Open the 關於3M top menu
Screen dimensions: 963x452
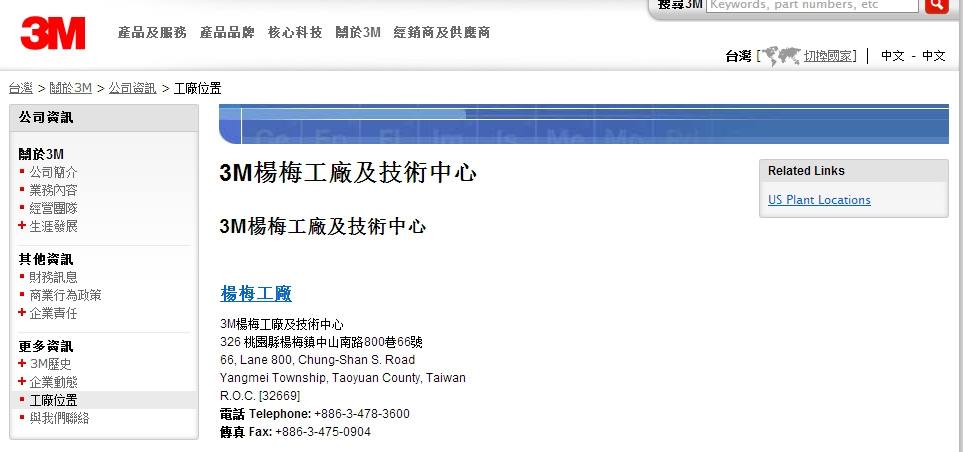(358, 33)
